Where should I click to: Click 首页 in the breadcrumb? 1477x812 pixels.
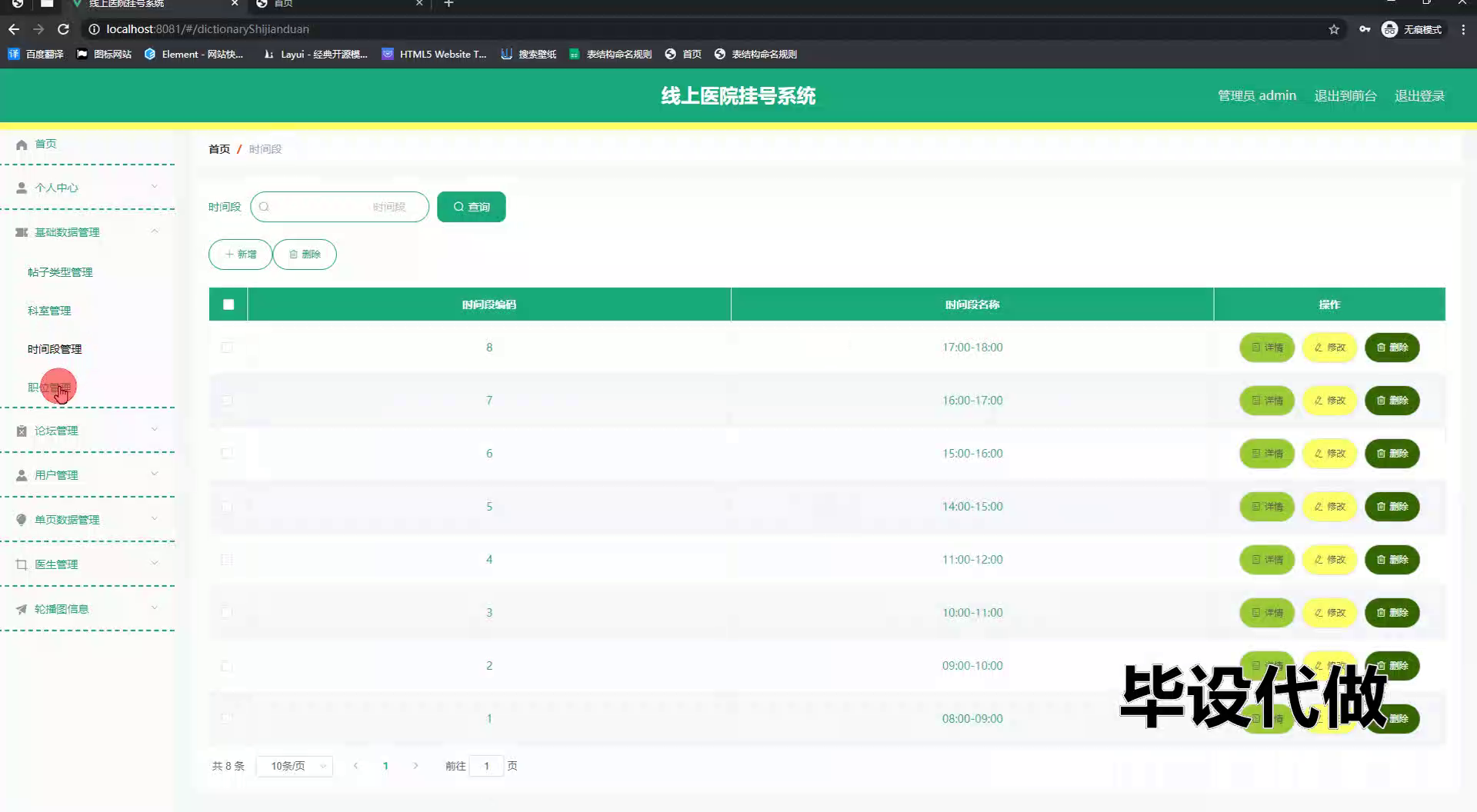(219, 149)
